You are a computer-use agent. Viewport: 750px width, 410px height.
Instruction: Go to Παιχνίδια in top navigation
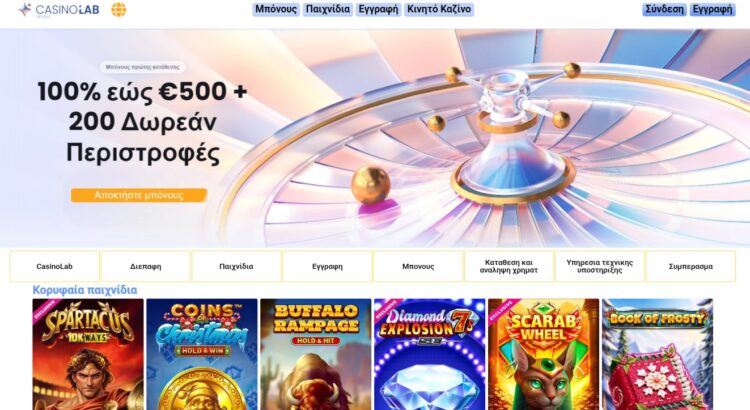tap(328, 9)
